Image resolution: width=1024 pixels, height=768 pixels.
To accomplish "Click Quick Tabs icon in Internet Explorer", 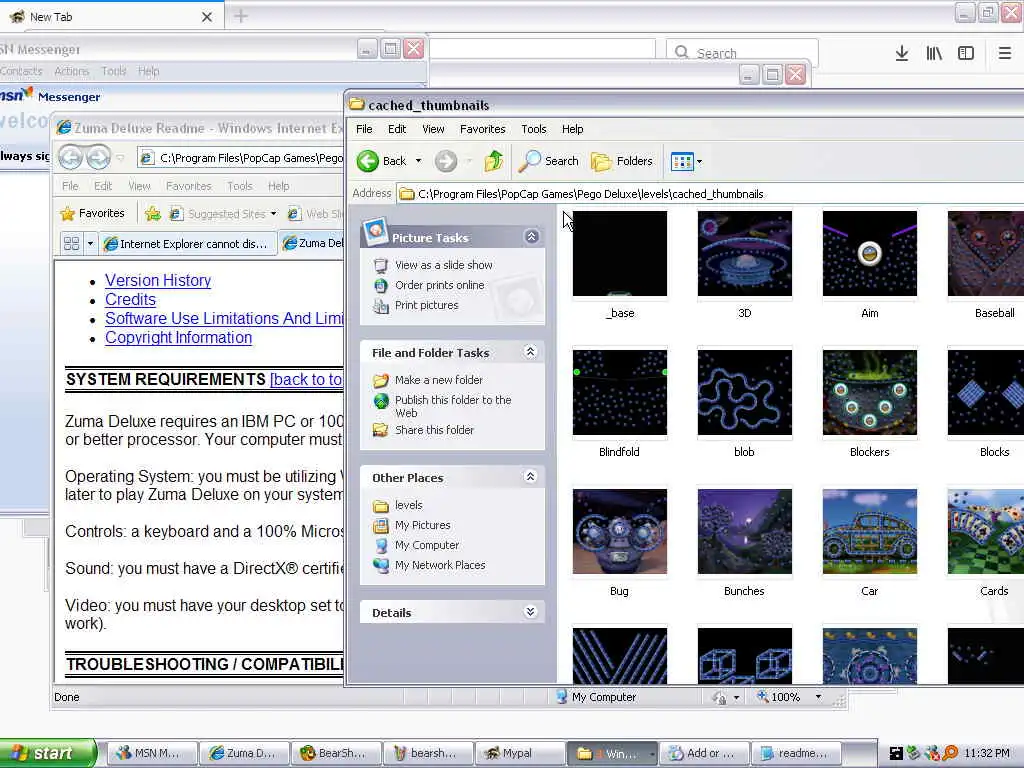I will (x=71, y=244).
